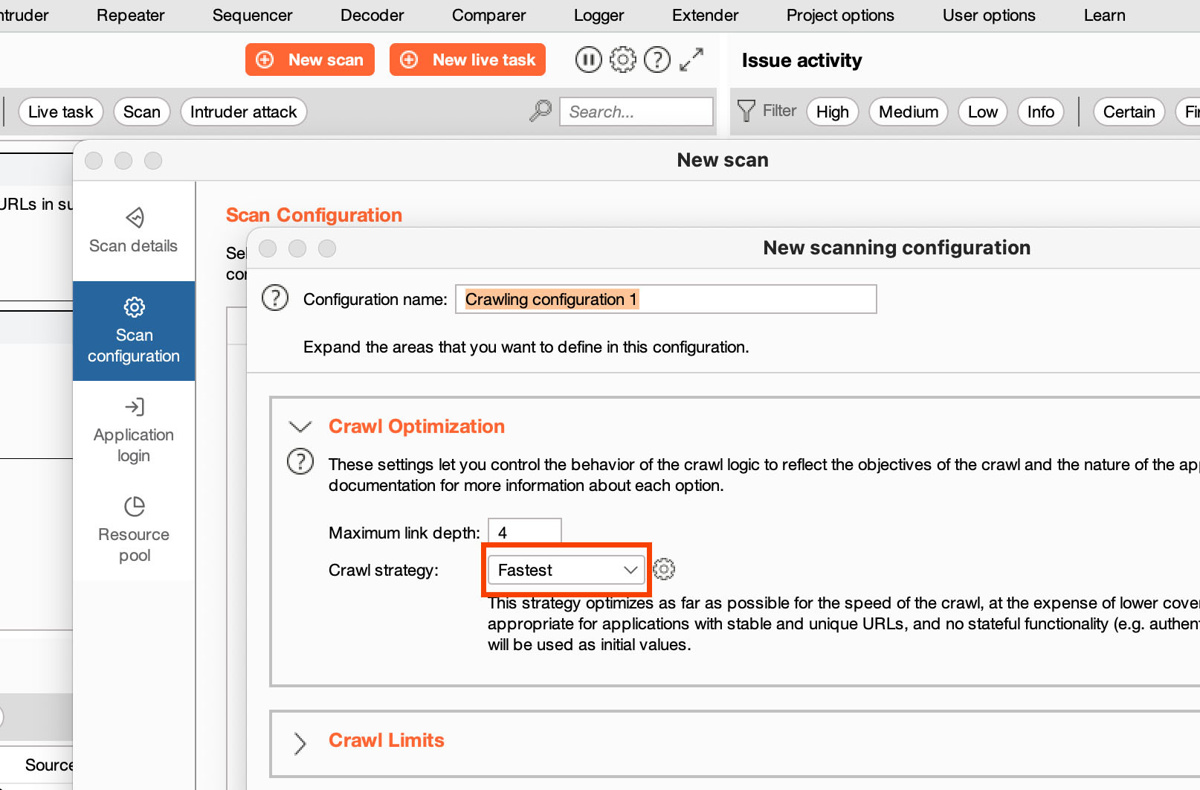
Task: Toggle High severity issue filter
Action: pyautogui.click(x=832, y=112)
